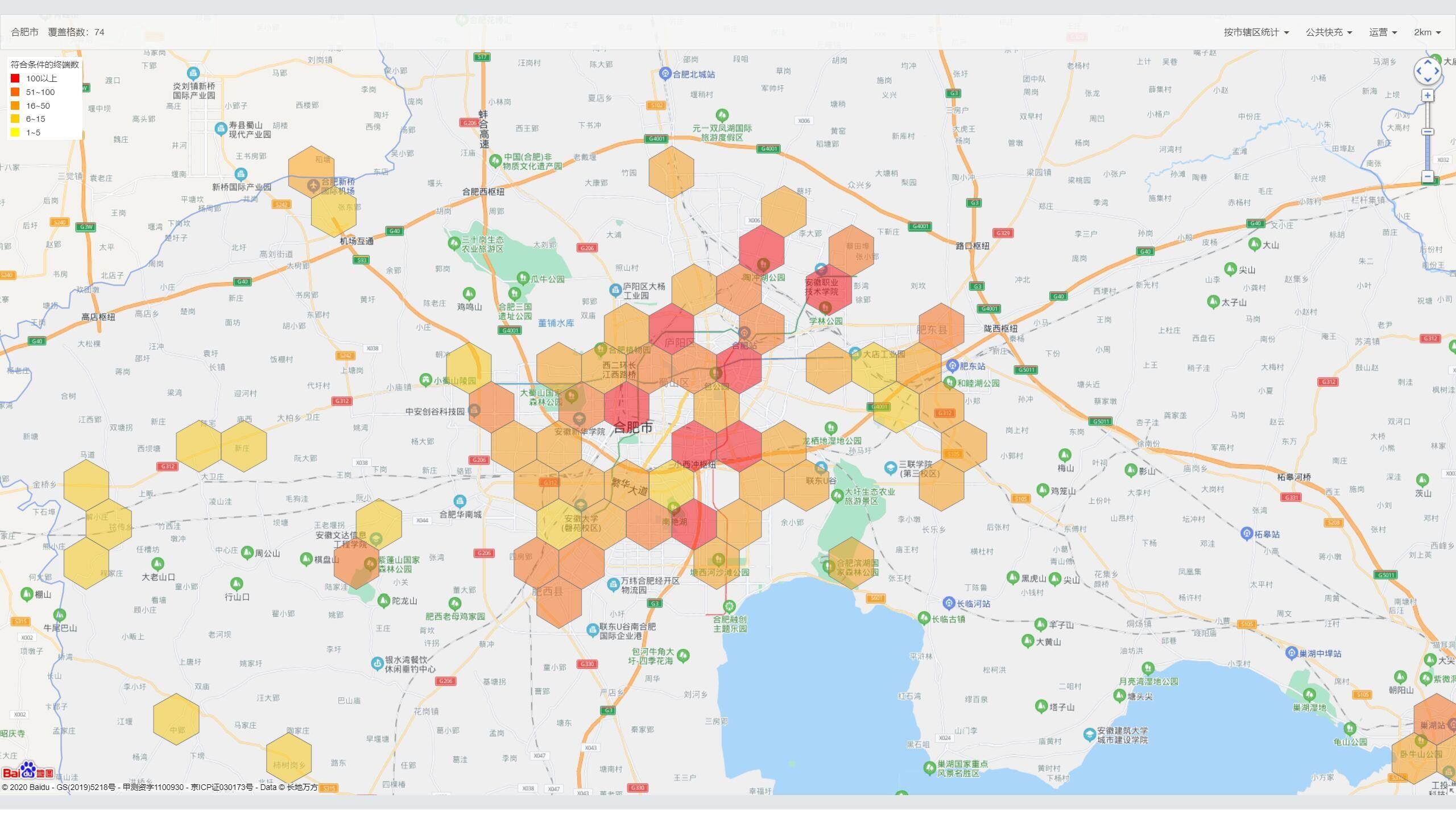Click the 合肥北城站 station marker icon
The width and height of the screenshot is (1456, 819).
click(665, 73)
